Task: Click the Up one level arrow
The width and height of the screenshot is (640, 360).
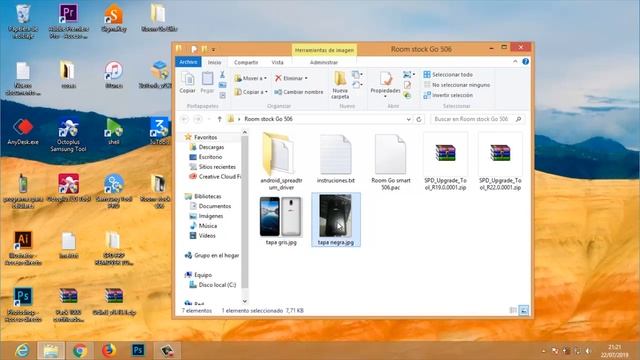Action: (x=220, y=119)
